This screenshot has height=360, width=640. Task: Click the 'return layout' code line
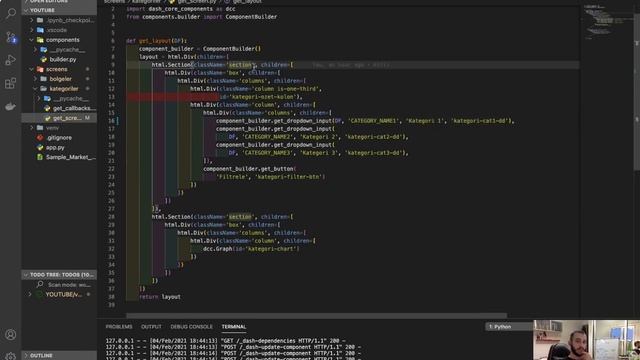point(160,297)
